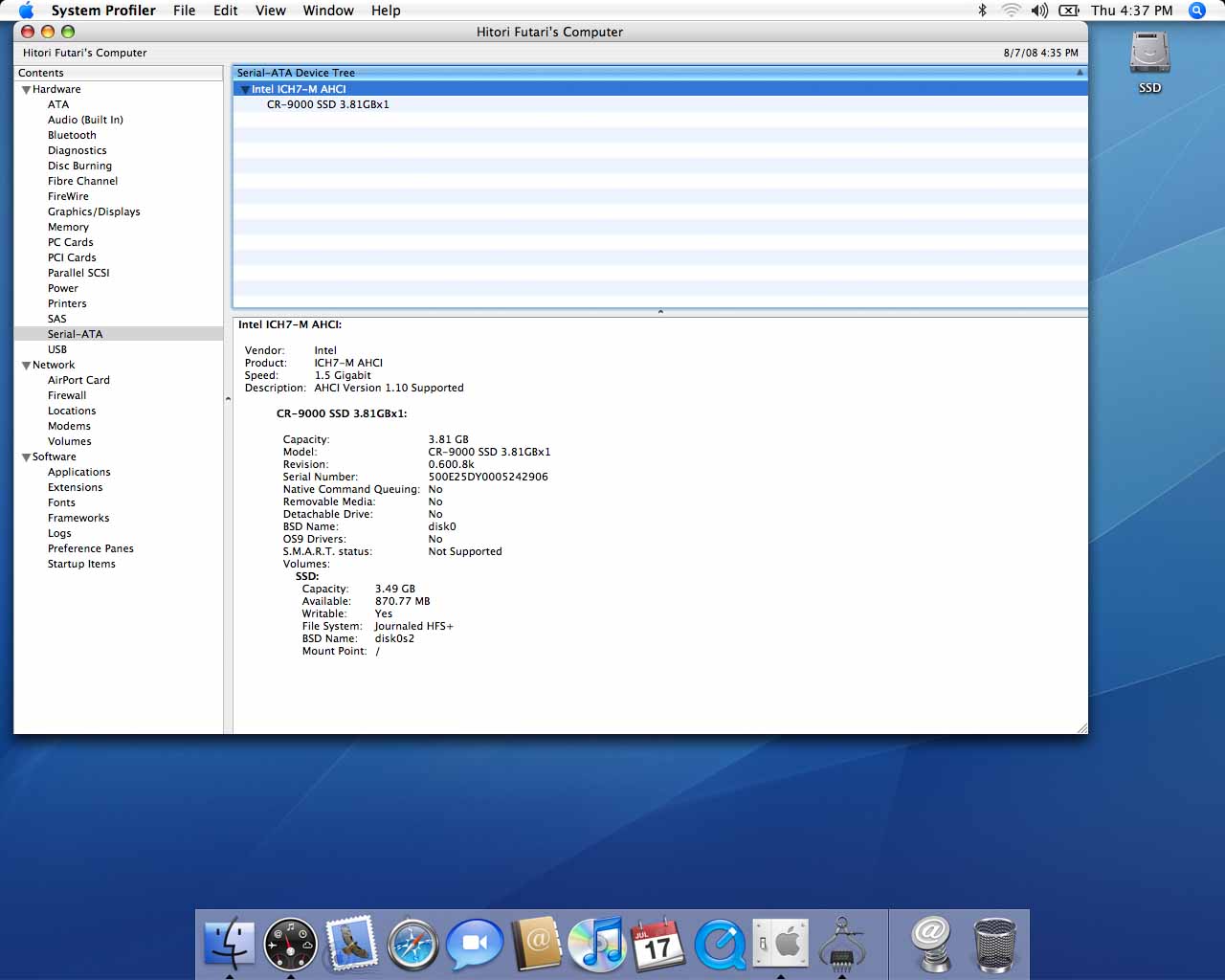The width and height of the screenshot is (1225, 980).
Task: Open the File menu
Action: click(x=185, y=11)
